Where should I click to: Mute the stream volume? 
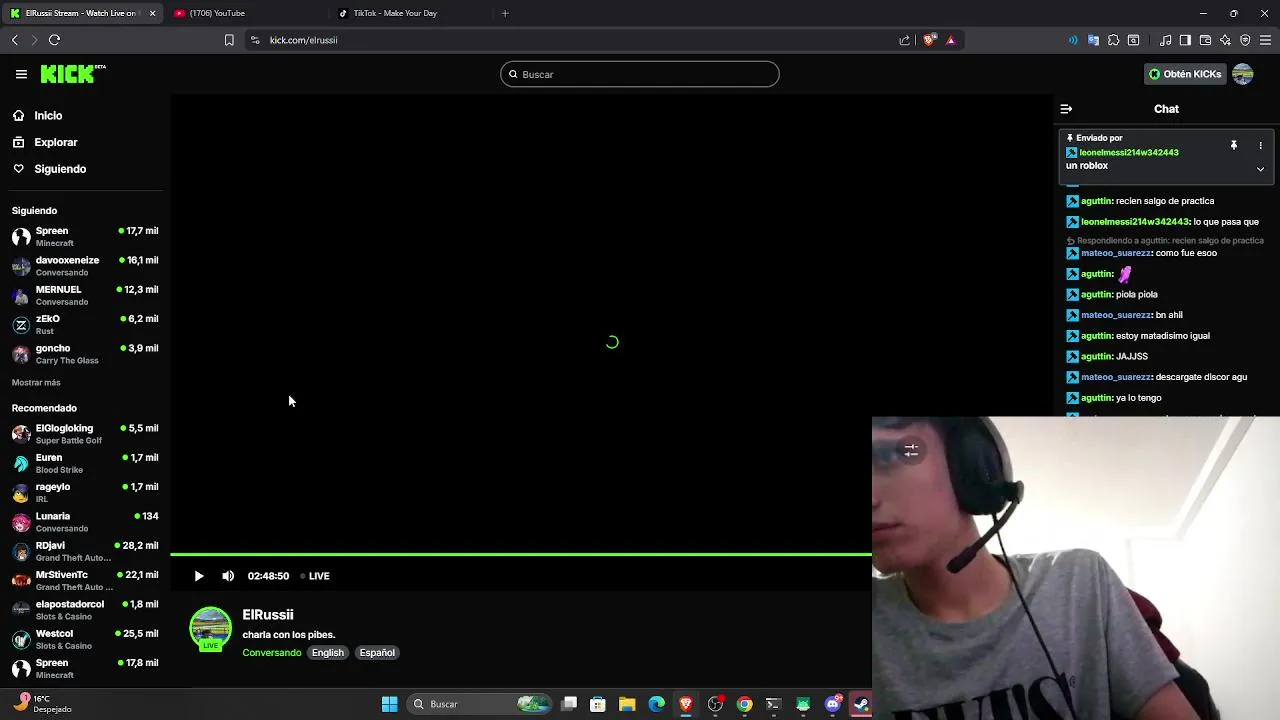228,576
